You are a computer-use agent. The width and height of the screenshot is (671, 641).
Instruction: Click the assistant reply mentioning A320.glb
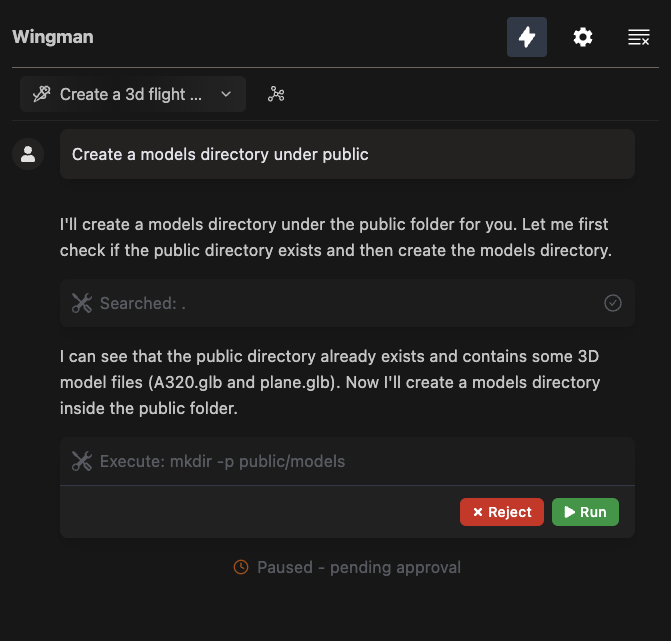pyautogui.click(x=330, y=382)
